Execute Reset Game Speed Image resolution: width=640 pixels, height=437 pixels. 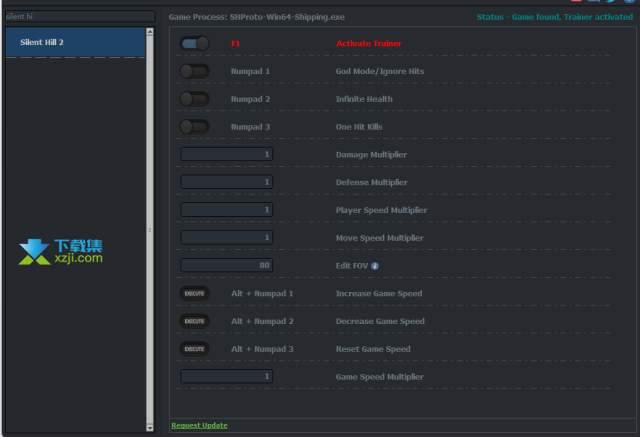[x=194, y=349]
